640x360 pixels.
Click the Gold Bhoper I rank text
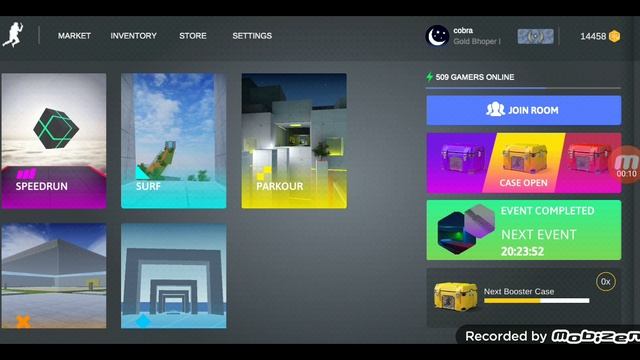[x=477, y=41]
